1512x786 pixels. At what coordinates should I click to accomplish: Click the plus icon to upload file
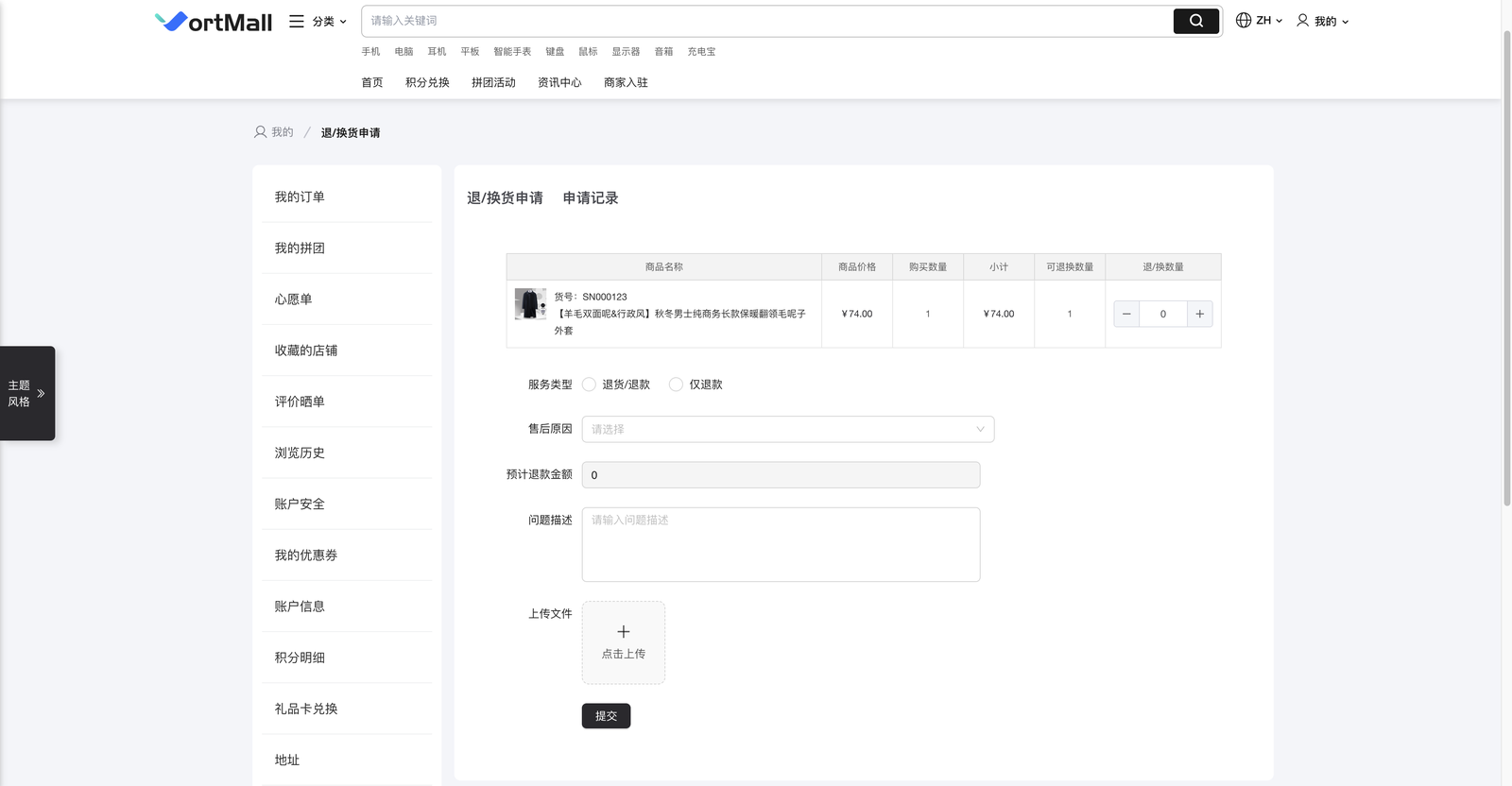click(623, 632)
